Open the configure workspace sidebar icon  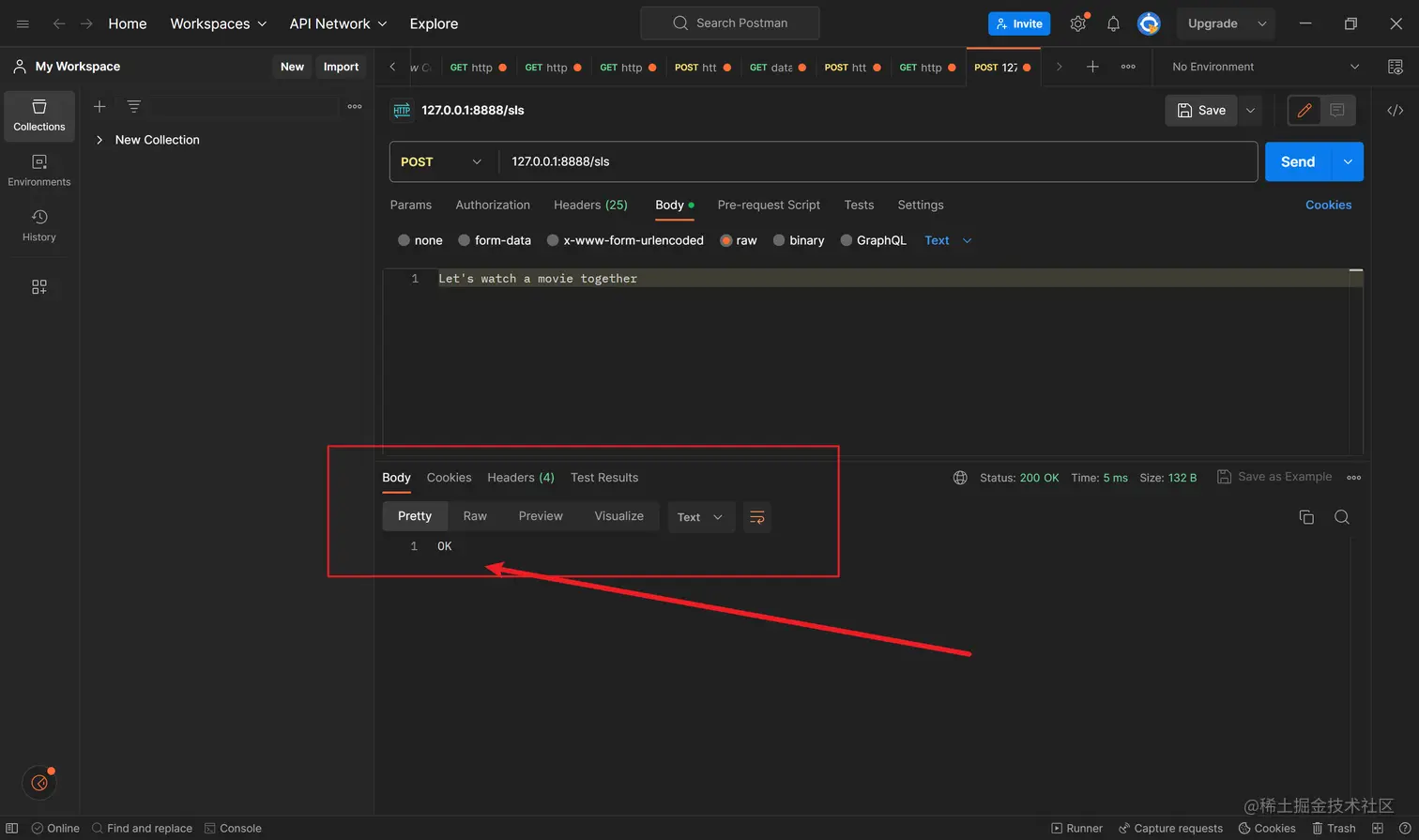(39, 287)
